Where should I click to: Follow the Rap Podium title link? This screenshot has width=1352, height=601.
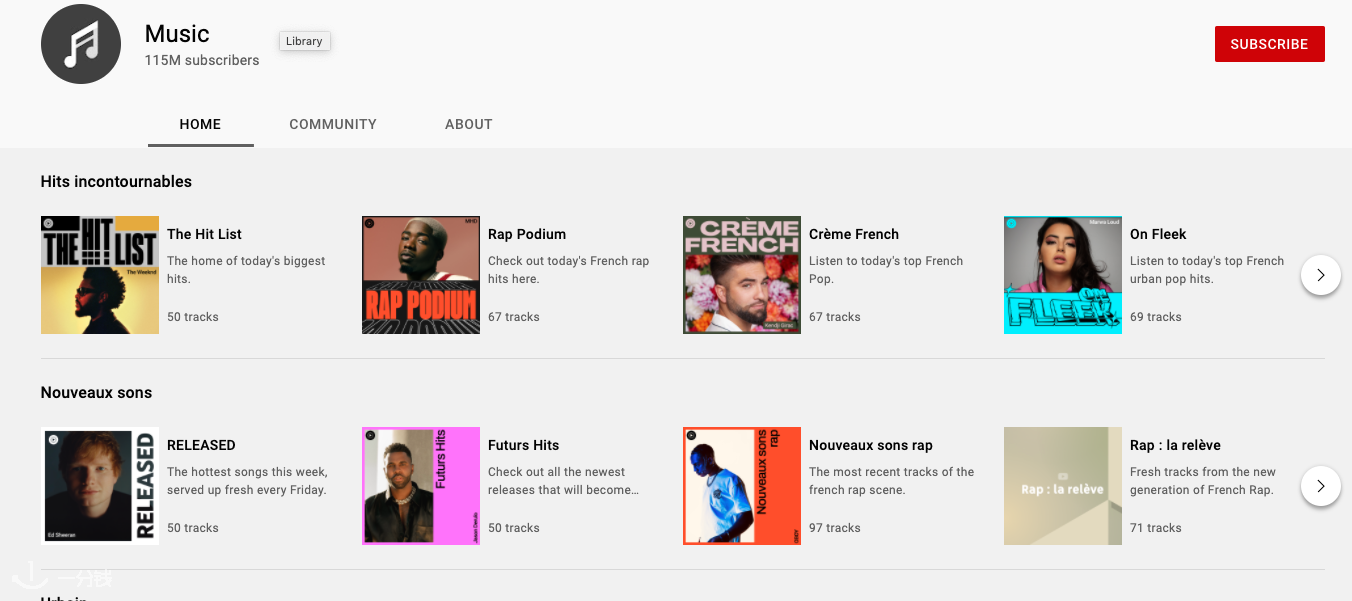527,234
